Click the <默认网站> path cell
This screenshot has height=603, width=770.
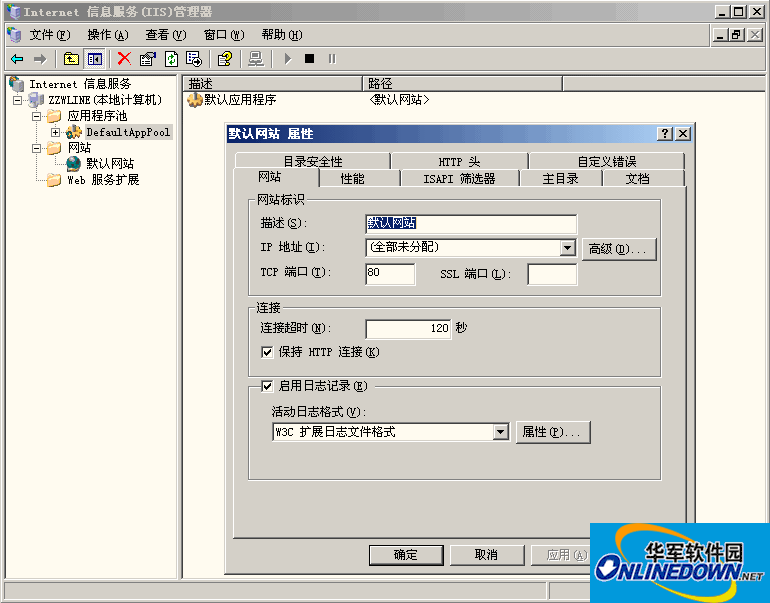point(399,100)
